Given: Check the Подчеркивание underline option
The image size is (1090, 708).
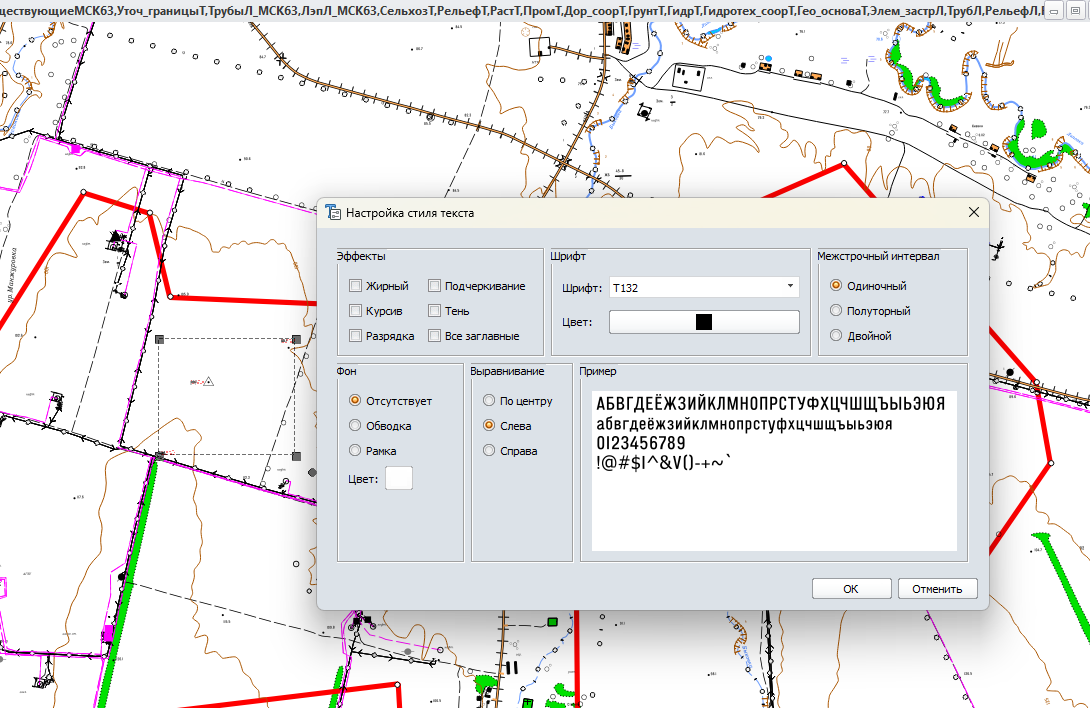Looking at the screenshot, I should pos(435,286).
